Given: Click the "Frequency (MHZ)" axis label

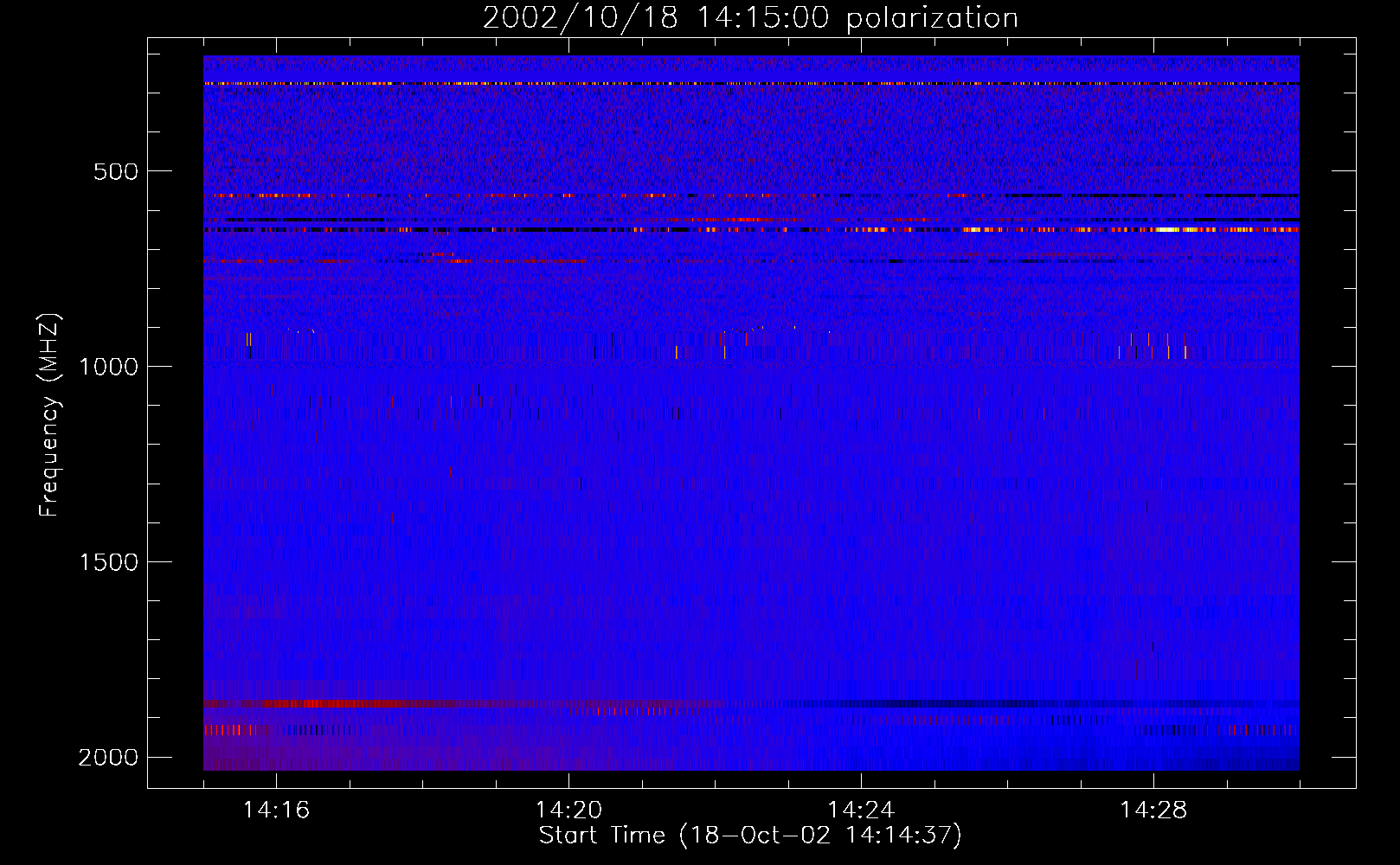Looking at the screenshot, I should (49, 415).
